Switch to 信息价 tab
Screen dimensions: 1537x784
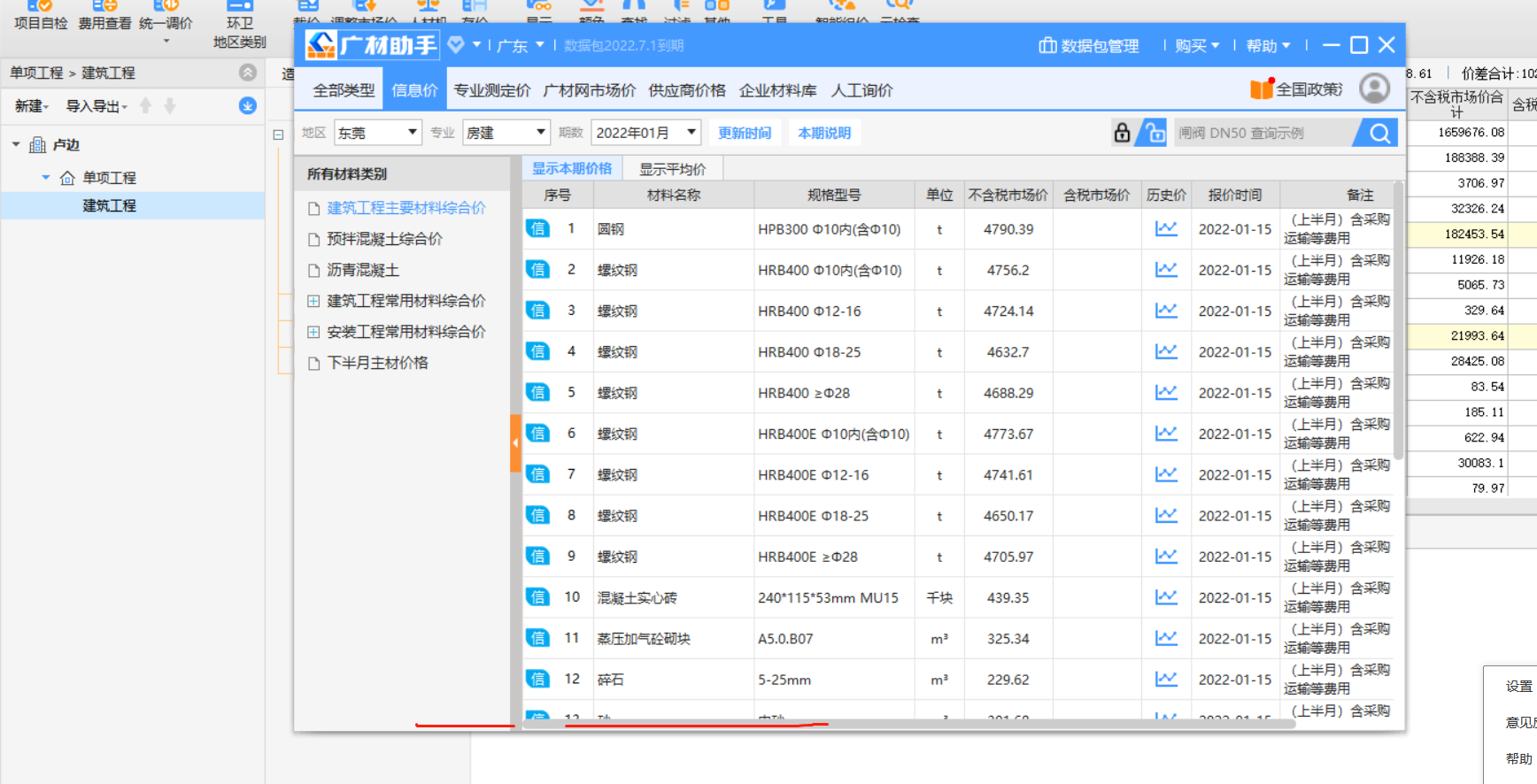click(414, 89)
